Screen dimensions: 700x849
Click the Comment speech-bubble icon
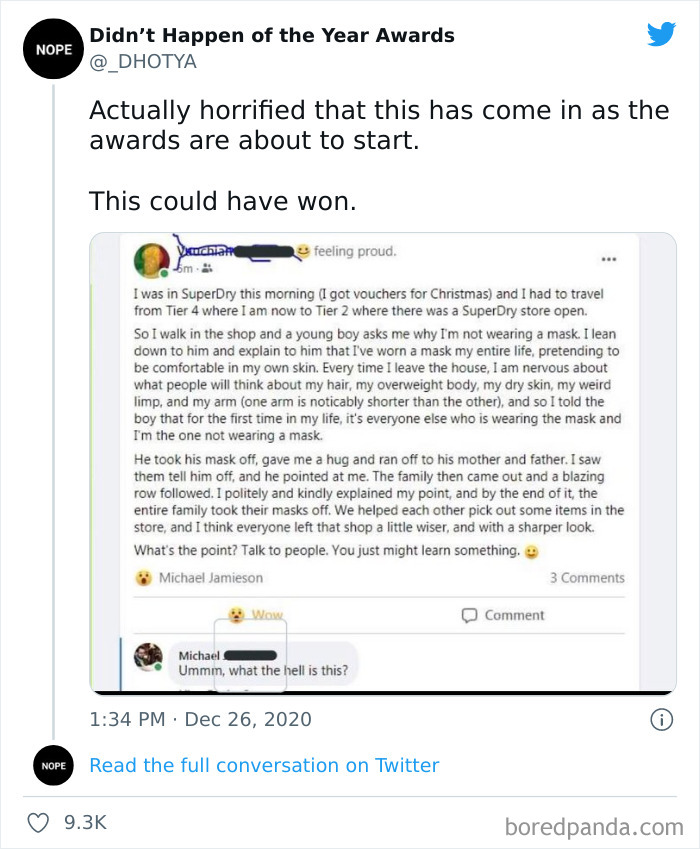tap(470, 615)
